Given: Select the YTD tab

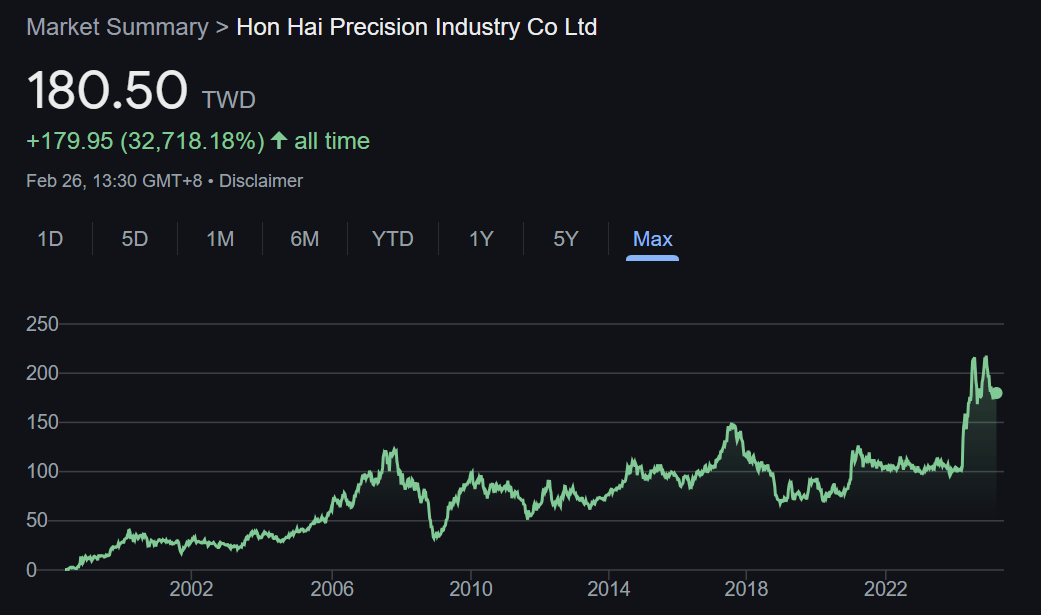Looking at the screenshot, I should click(392, 239).
